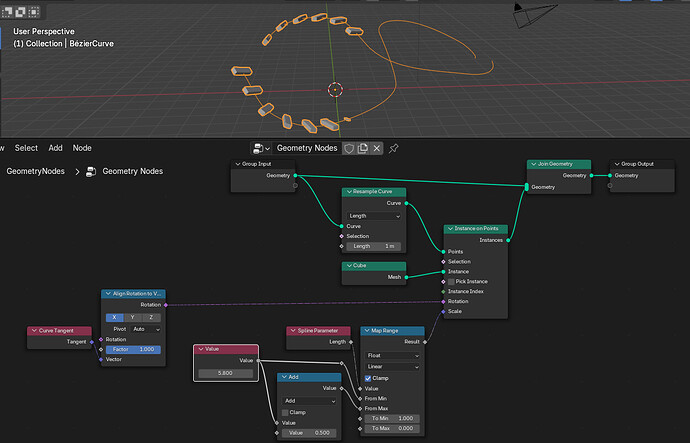Screen dimensions: 690x443
Task: Collapse the Join Geometry node
Action: coord(533,164)
